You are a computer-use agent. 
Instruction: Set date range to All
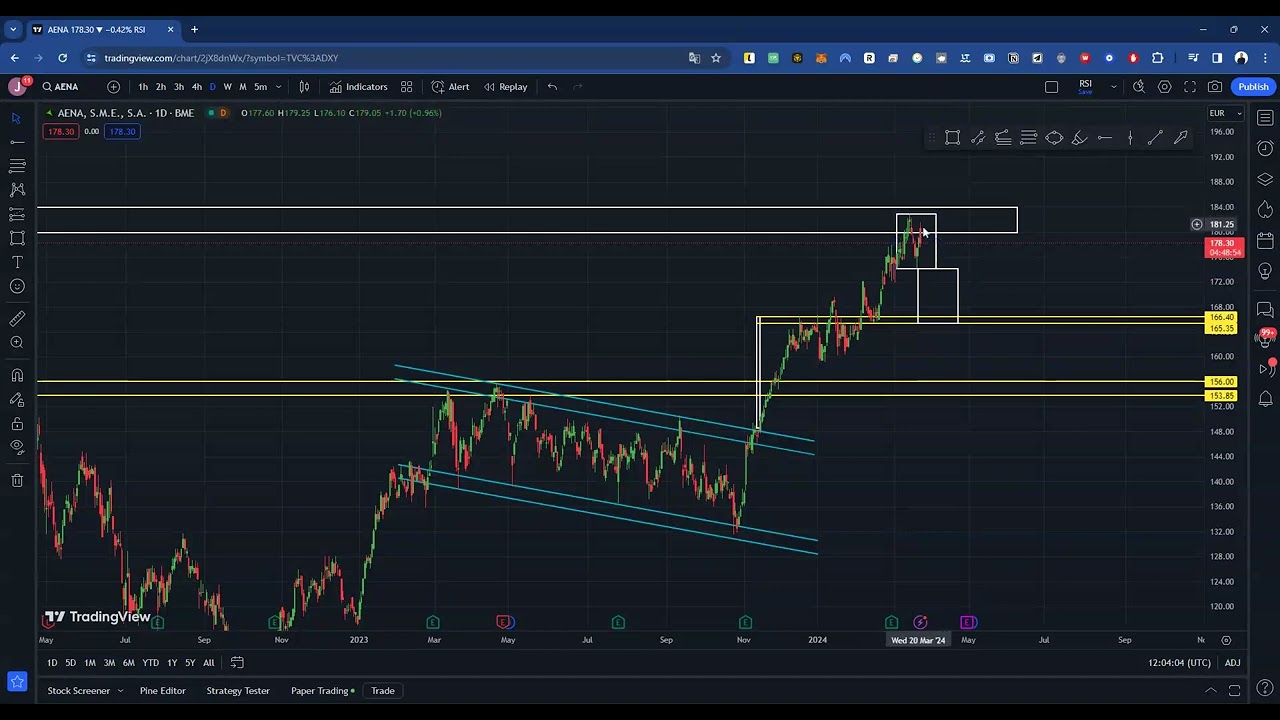click(208, 663)
